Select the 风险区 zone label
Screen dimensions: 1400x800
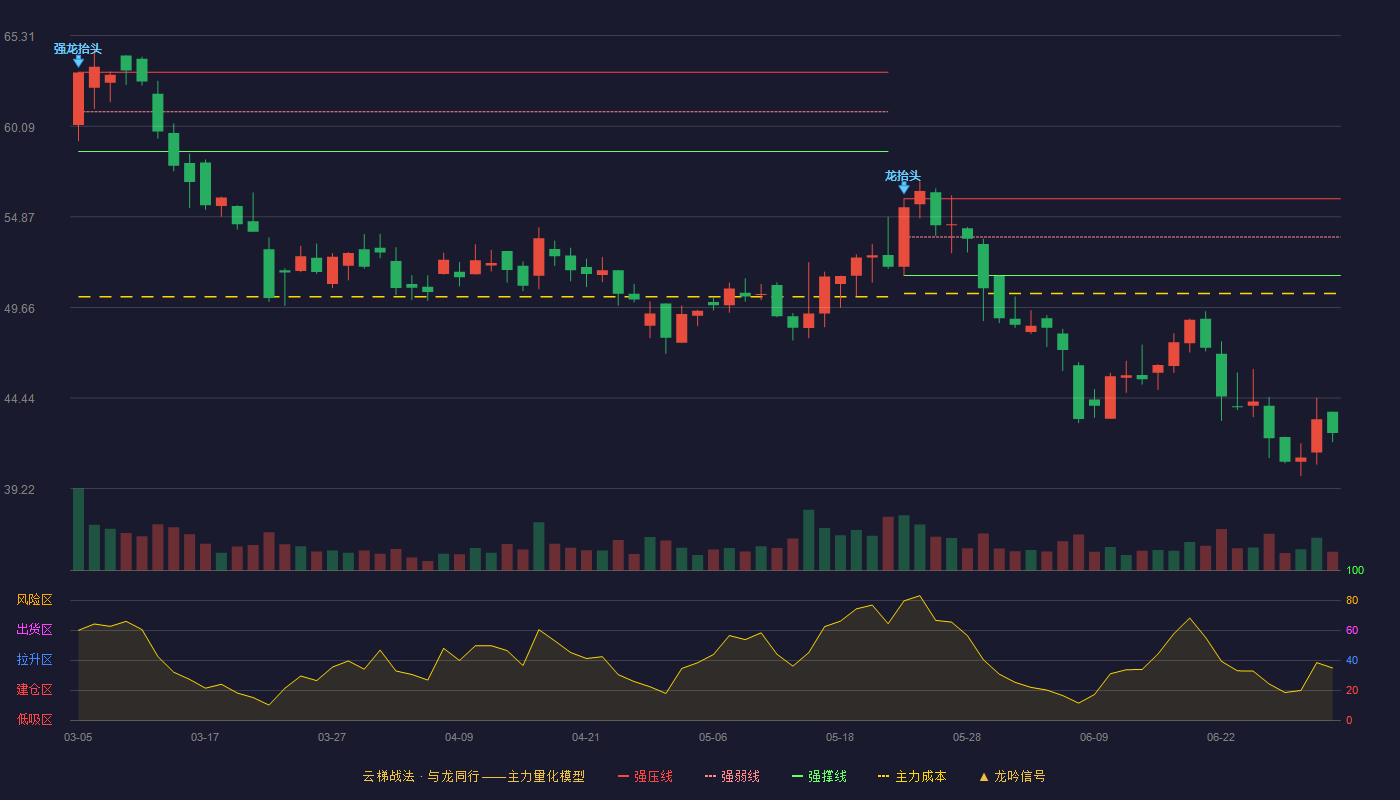34,600
